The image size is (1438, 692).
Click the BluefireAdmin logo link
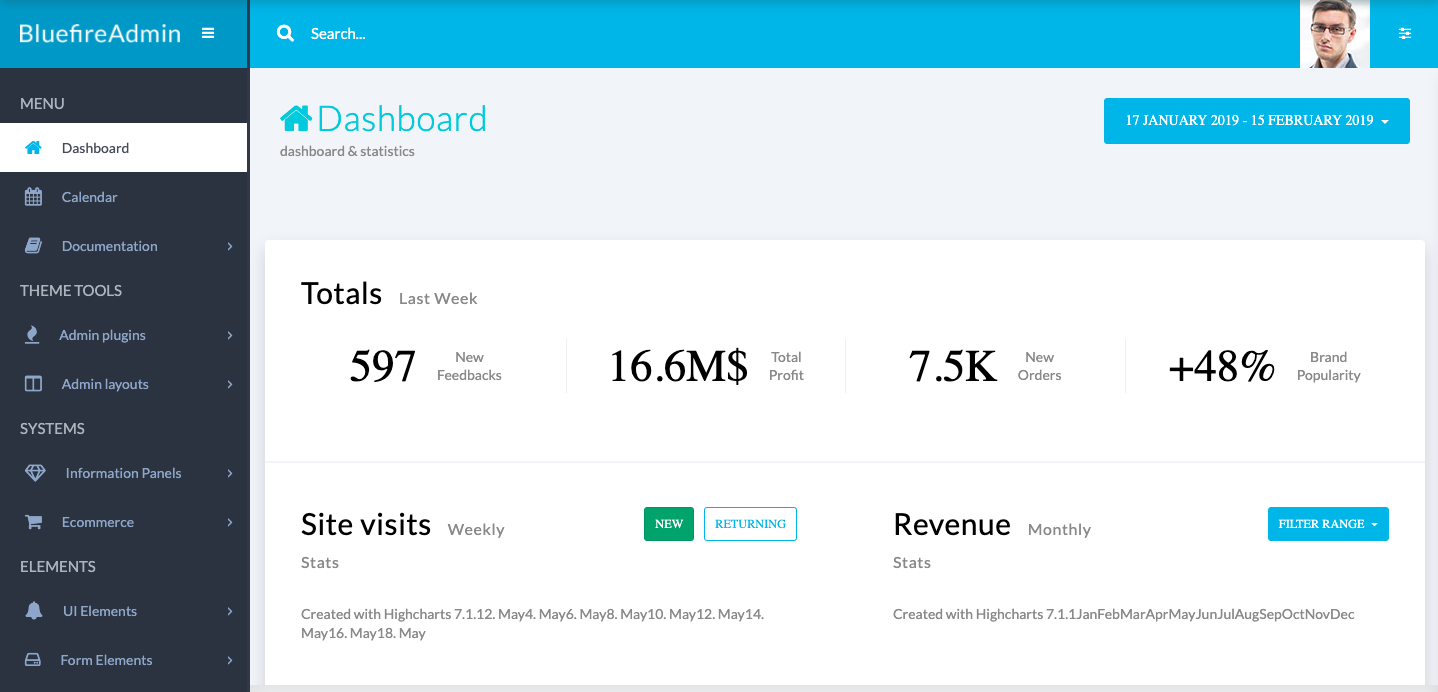pyautogui.click(x=100, y=33)
